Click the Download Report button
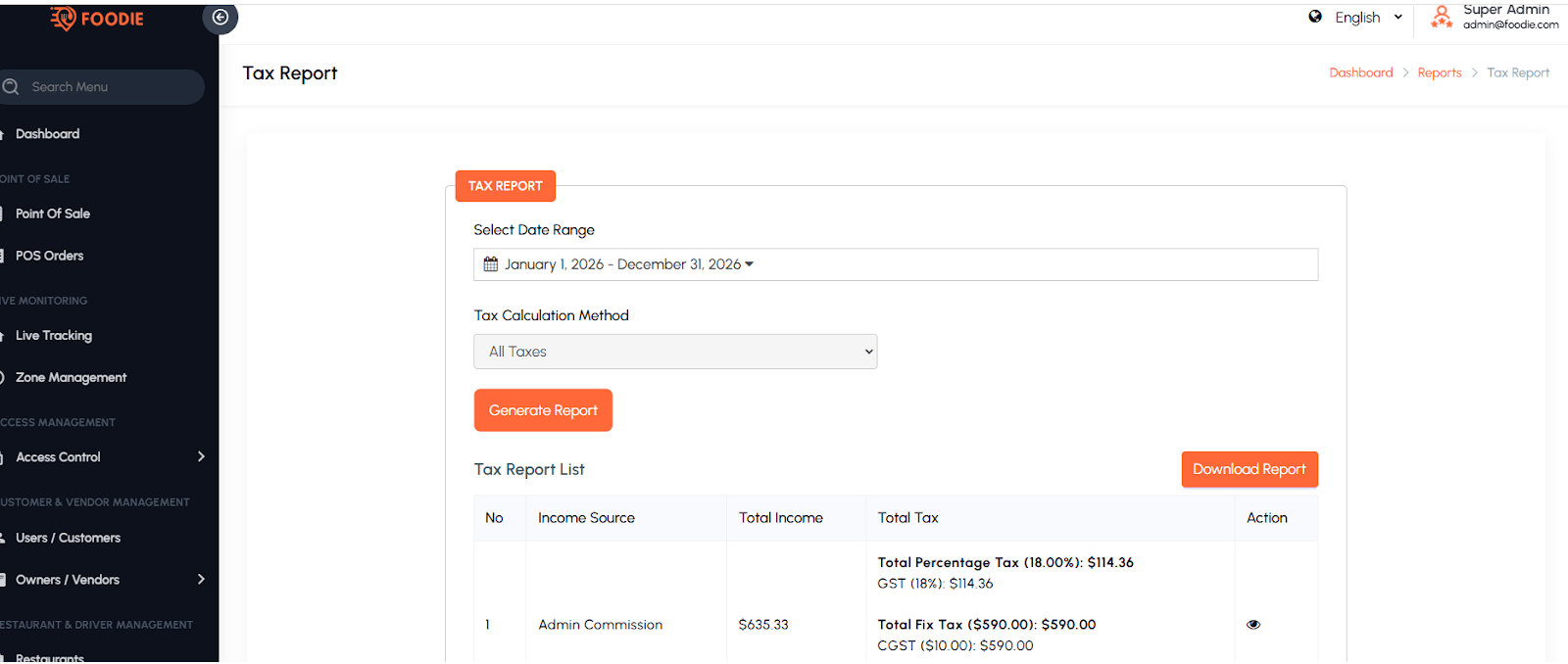 tap(1249, 469)
